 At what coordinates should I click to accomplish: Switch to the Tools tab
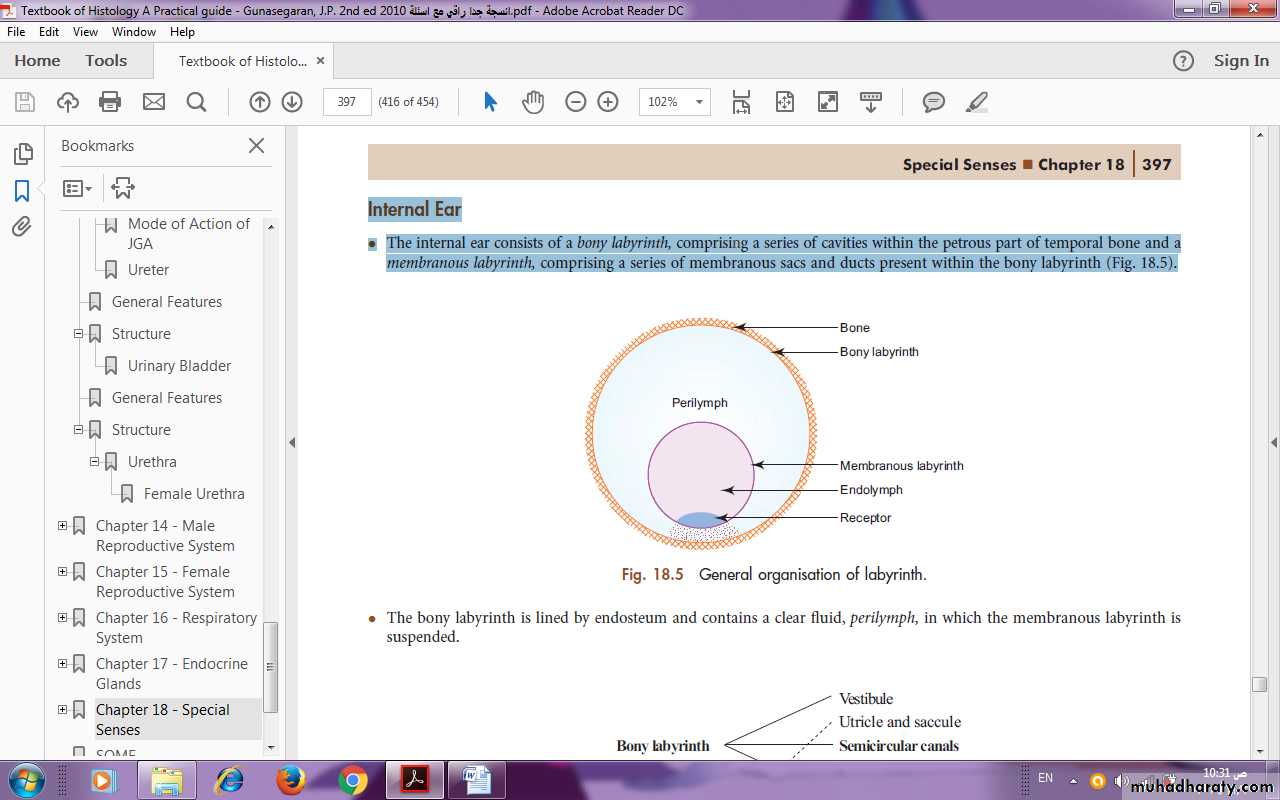tap(106, 61)
